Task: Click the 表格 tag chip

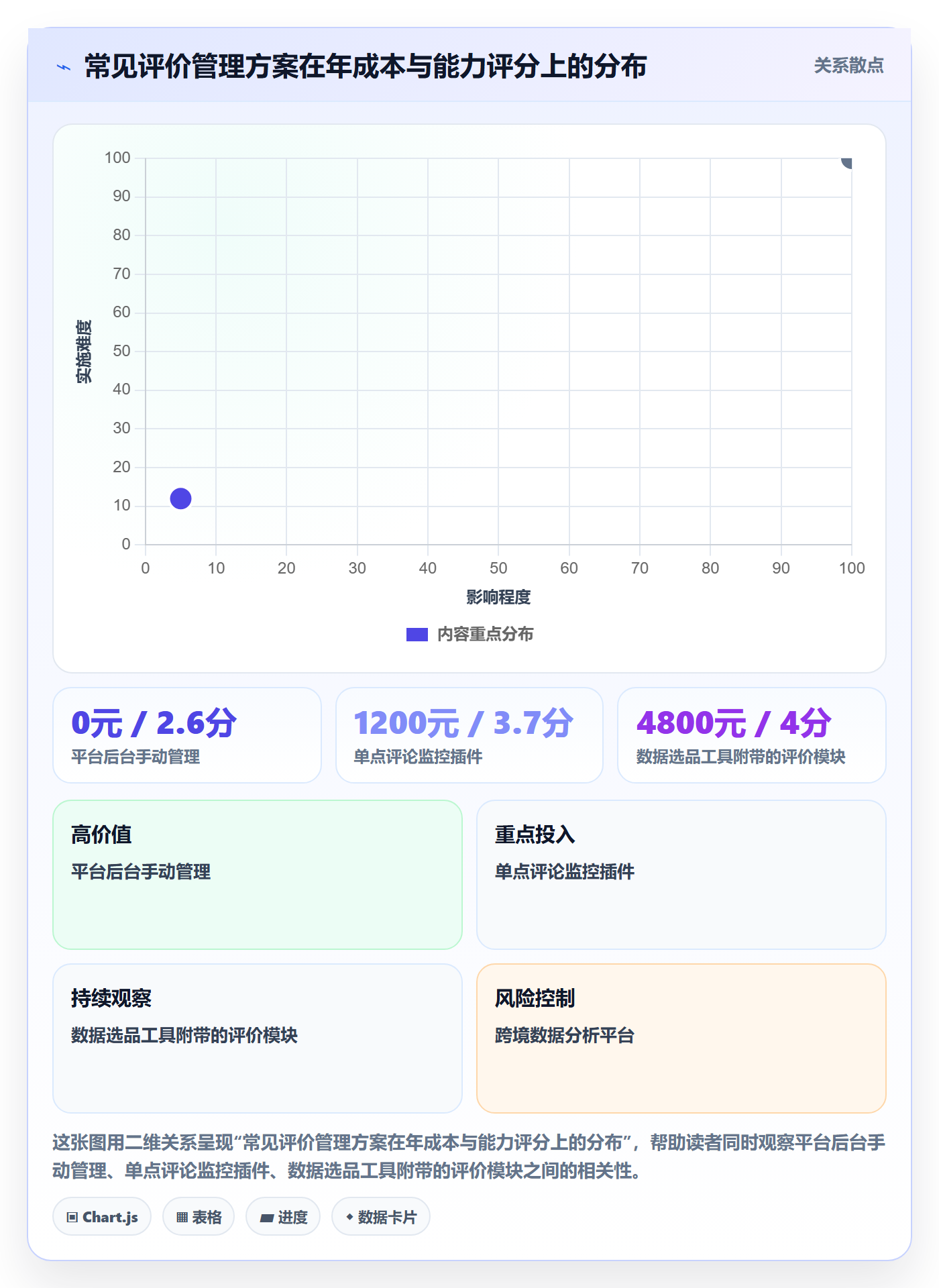Action: [199, 1217]
